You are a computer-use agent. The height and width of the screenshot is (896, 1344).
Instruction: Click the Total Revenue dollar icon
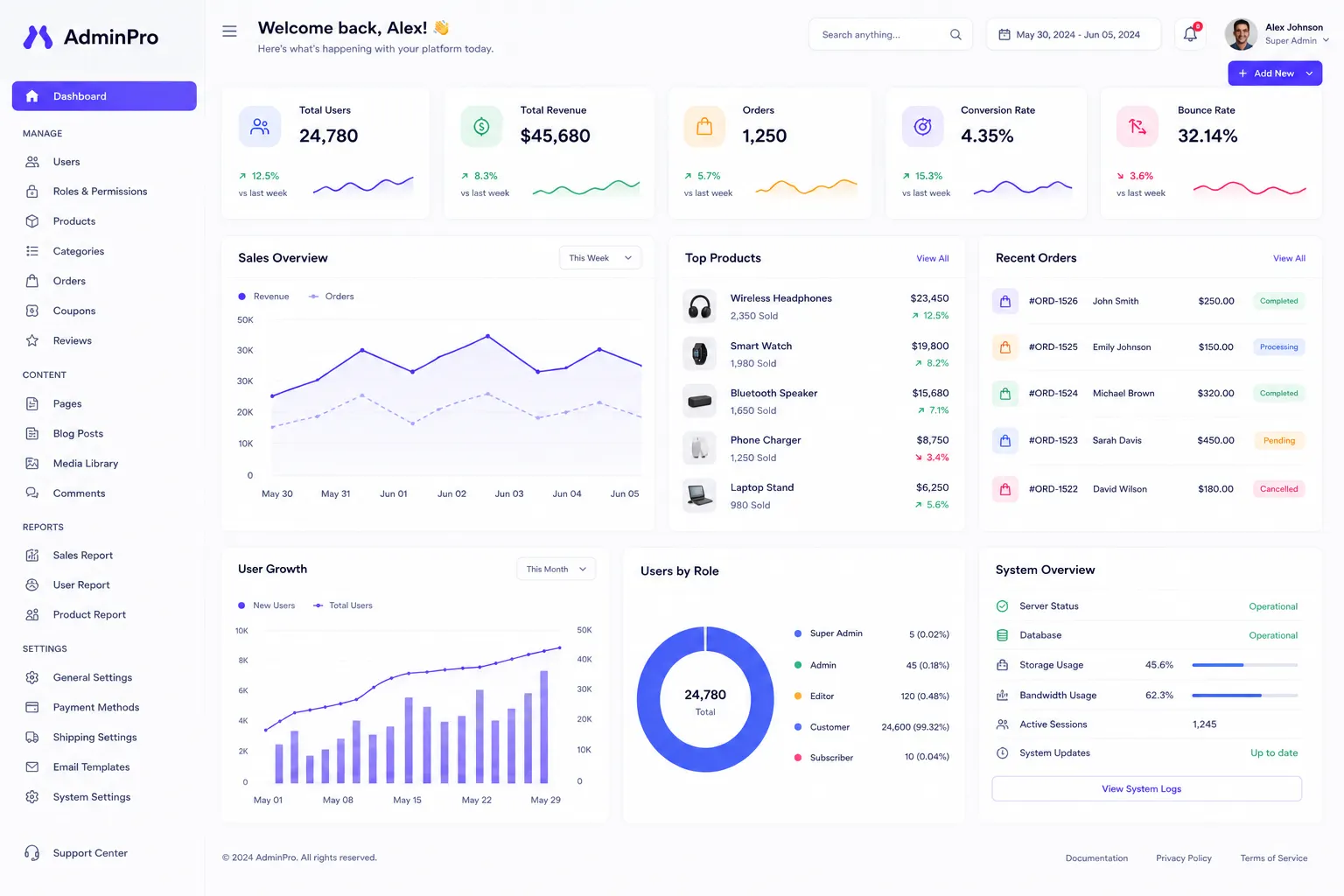[x=481, y=127]
